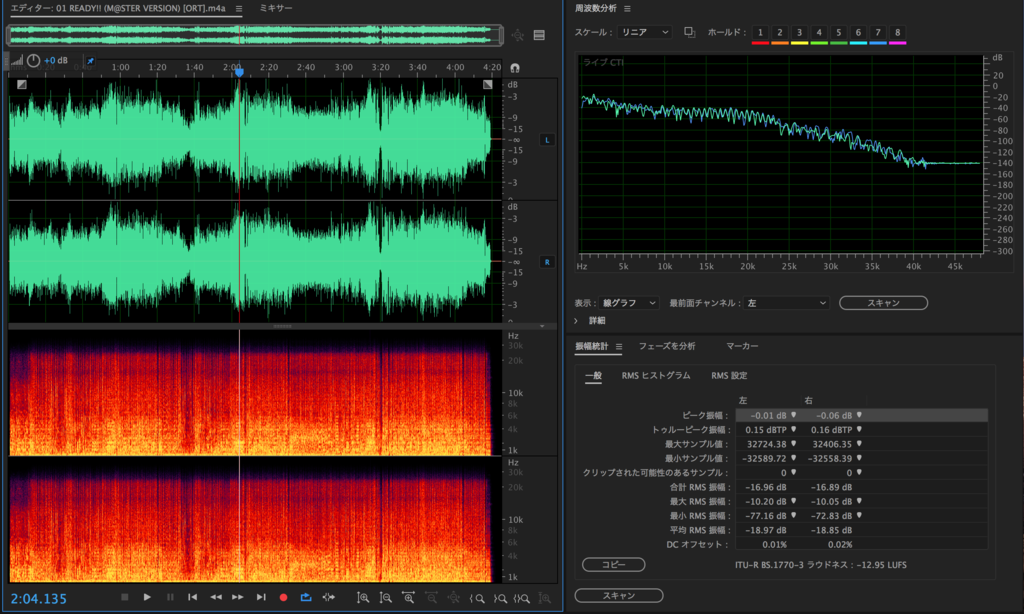This screenshot has height=614, width=1024.
Task: Open the スケール リニア dropdown
Action: 644,32
